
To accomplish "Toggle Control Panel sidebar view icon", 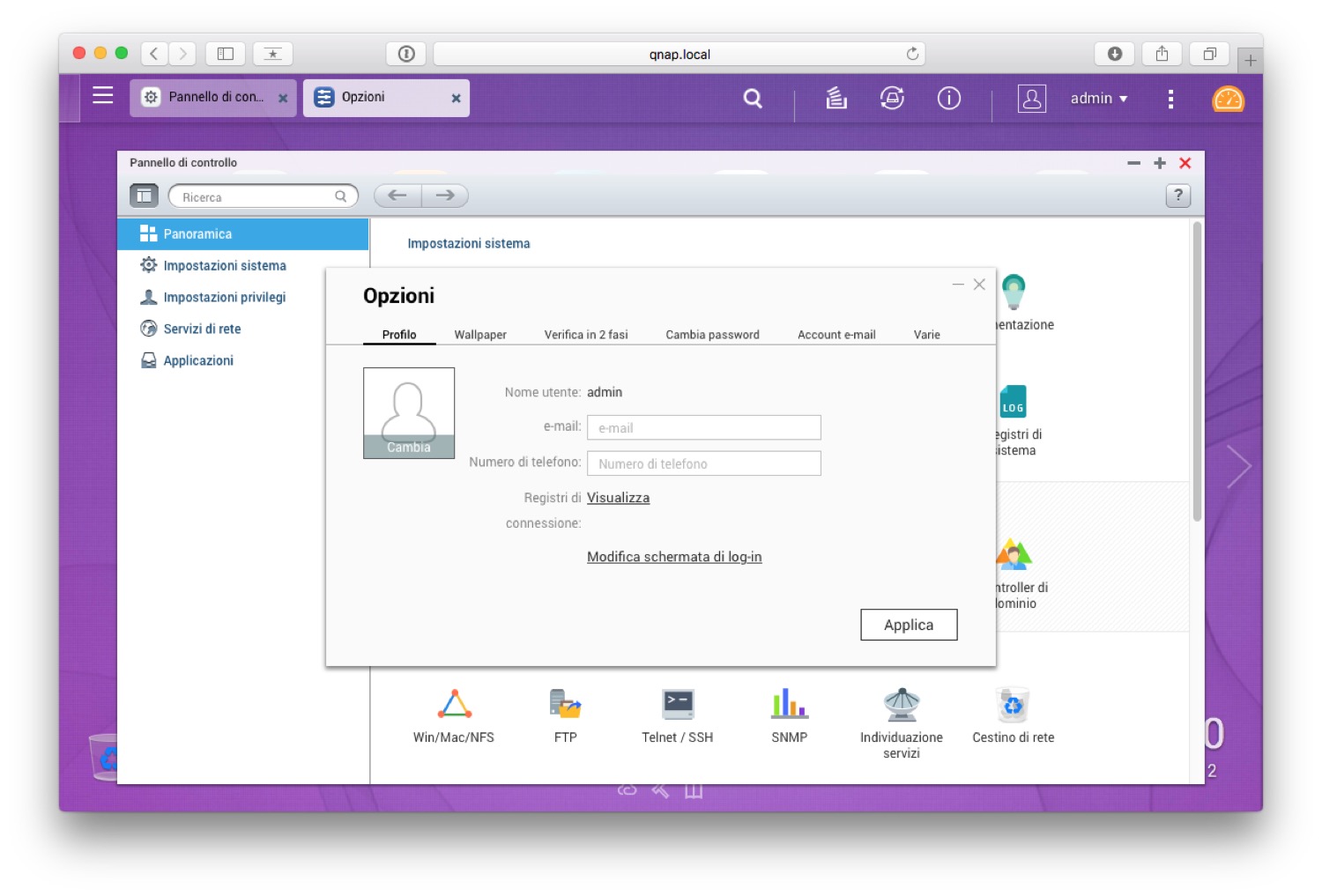I will point(144,196).
